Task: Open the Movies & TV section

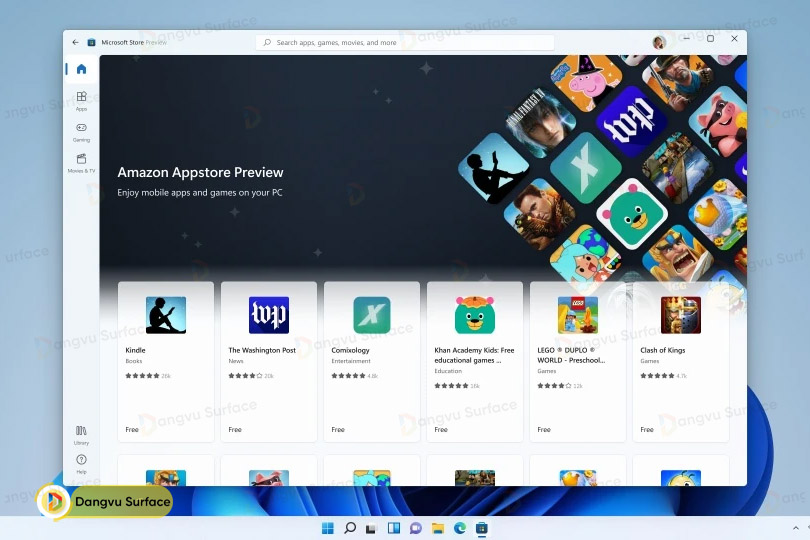Action: coord(82,163)
